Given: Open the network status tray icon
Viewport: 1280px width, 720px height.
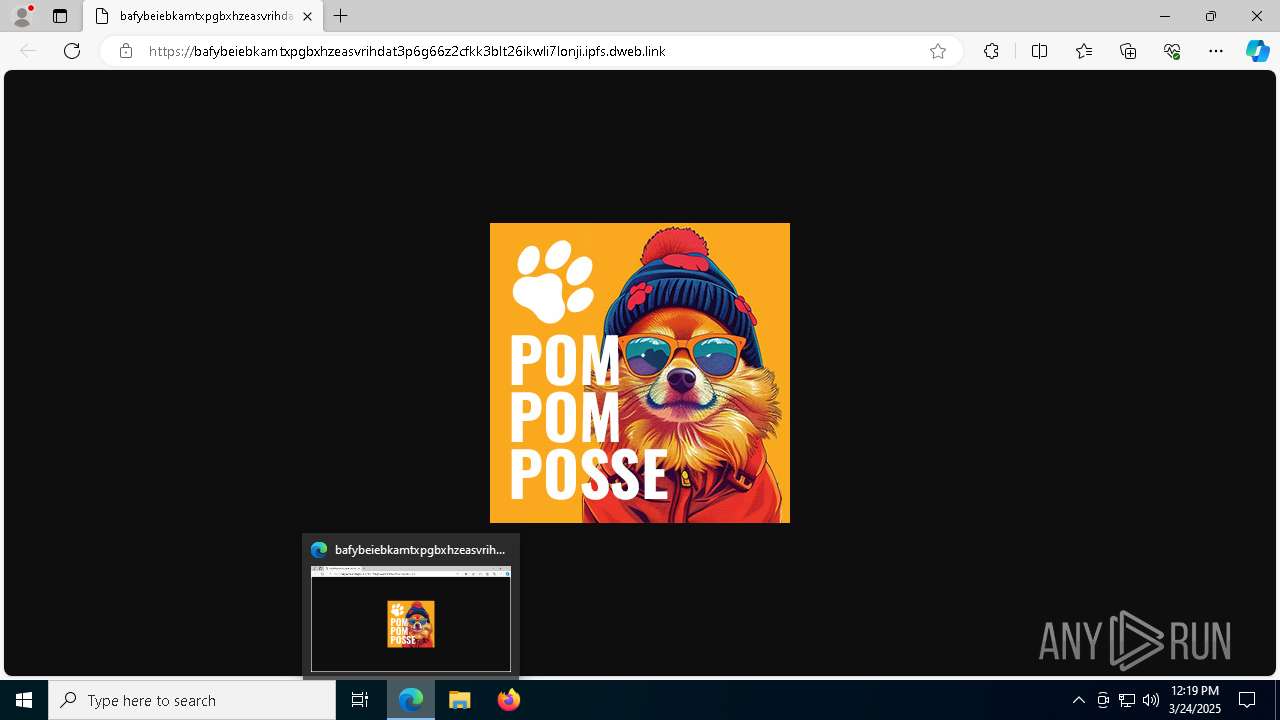Looking at the screenshot, I should coord(1127,700).
